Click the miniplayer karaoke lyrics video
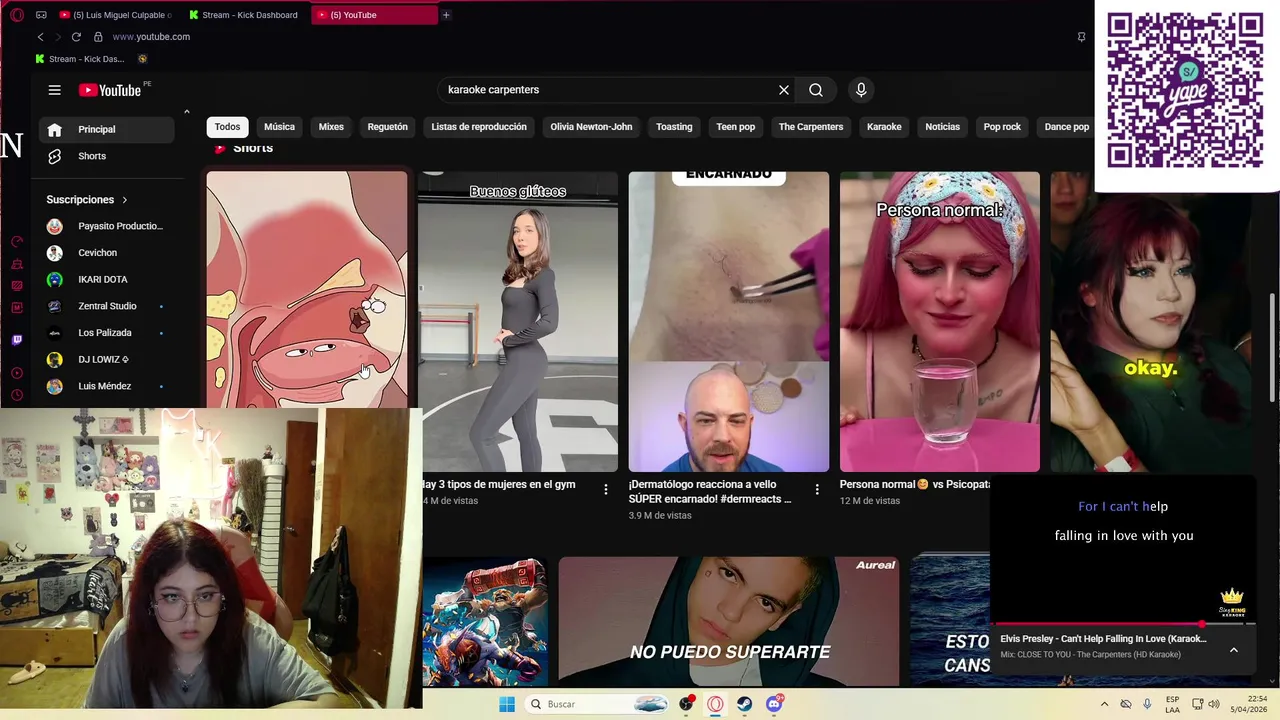The image size is (1280, 720). [1123, 548]
